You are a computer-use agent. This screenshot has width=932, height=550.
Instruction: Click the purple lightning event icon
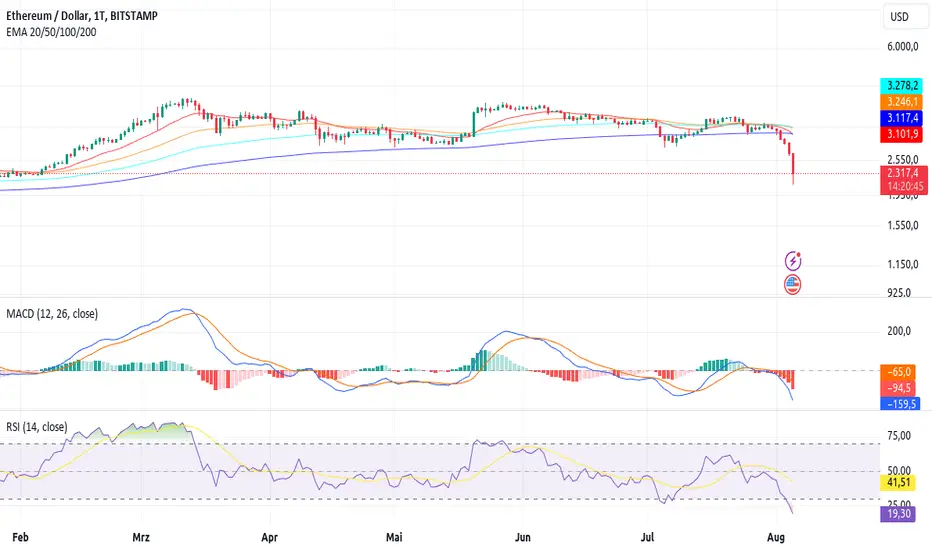(793, 261)
